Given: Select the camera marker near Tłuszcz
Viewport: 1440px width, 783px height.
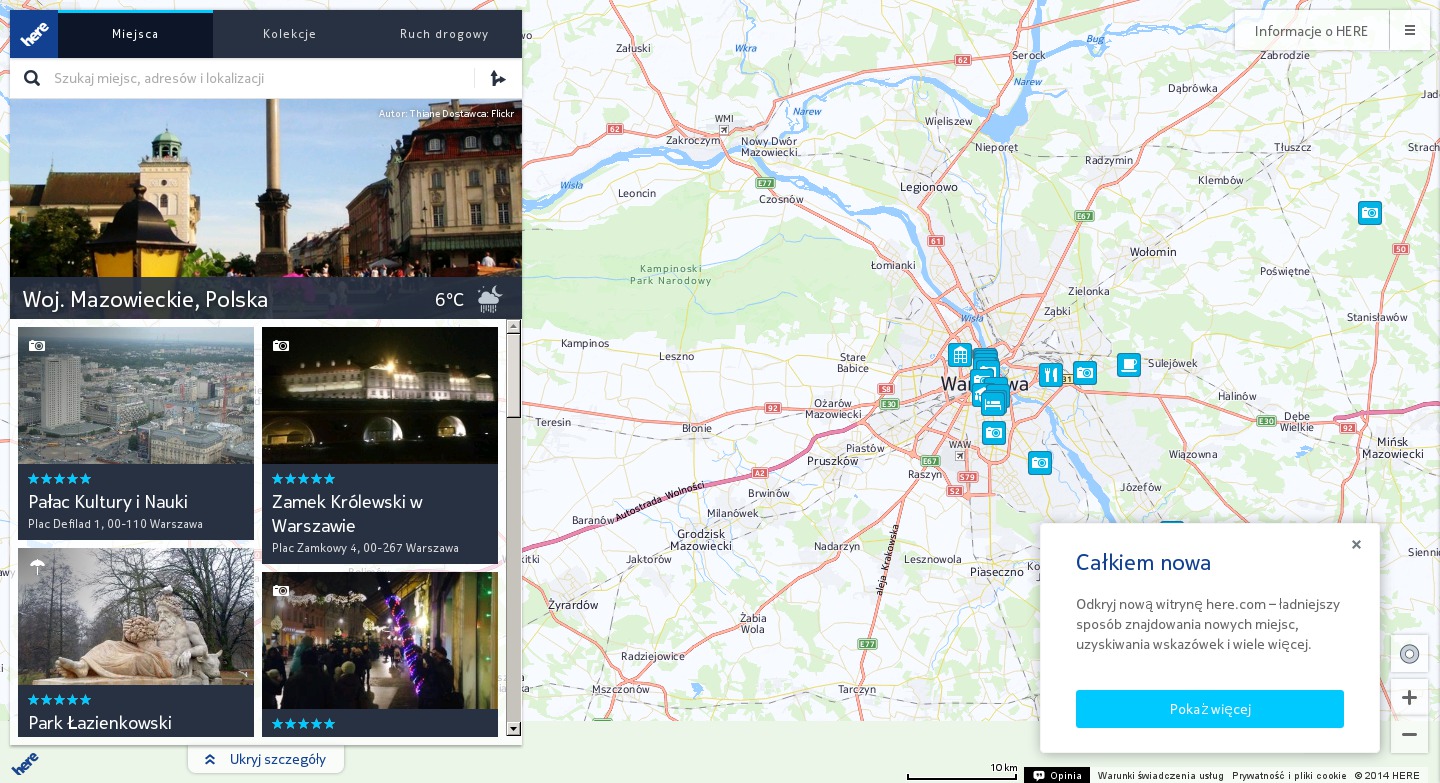Looking at the screenshot, I should point(1369,212).
